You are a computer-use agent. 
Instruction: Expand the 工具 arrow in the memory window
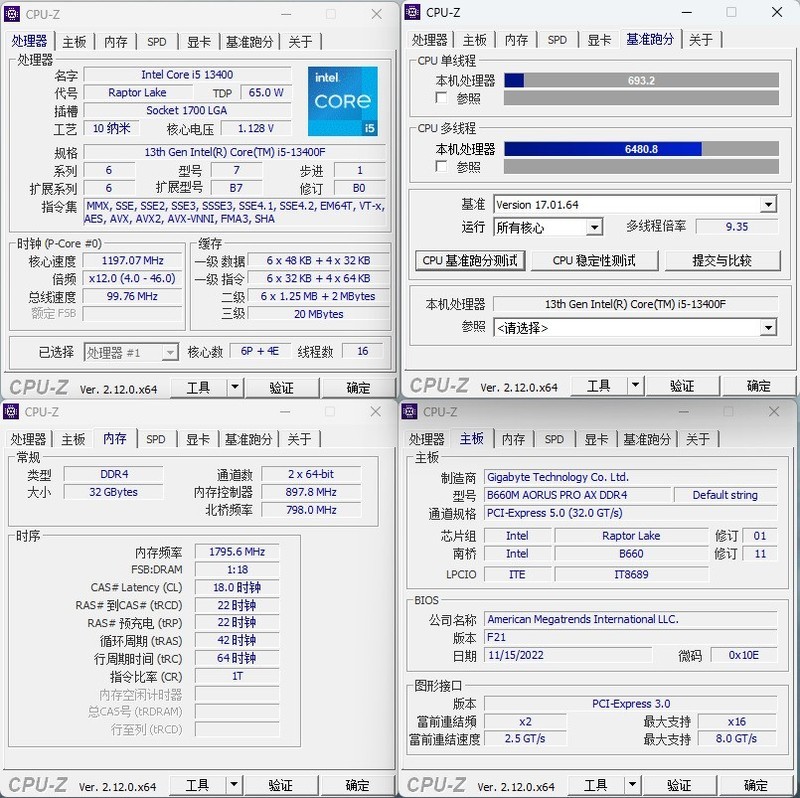pos(234,784)
